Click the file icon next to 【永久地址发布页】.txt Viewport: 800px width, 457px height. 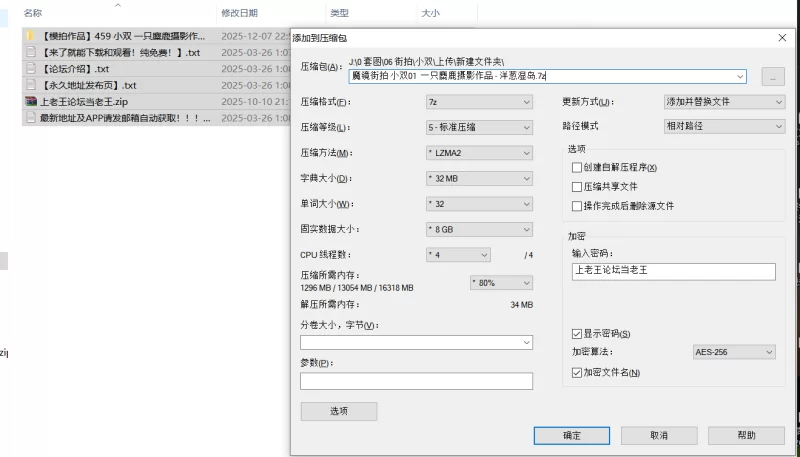pyautogui.click(x=31, y=85)
